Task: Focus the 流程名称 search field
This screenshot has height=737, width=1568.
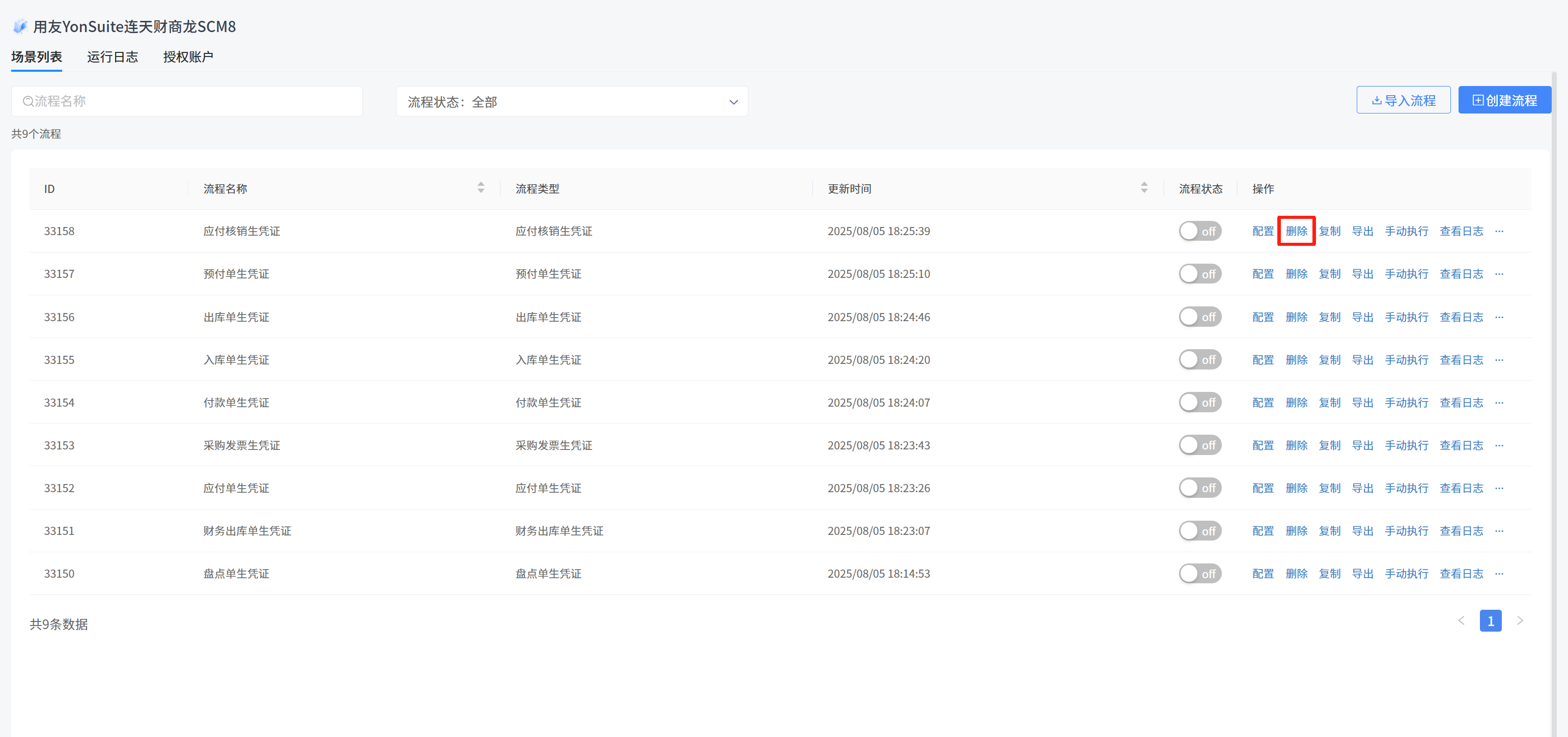Action: tap(187, 101)
